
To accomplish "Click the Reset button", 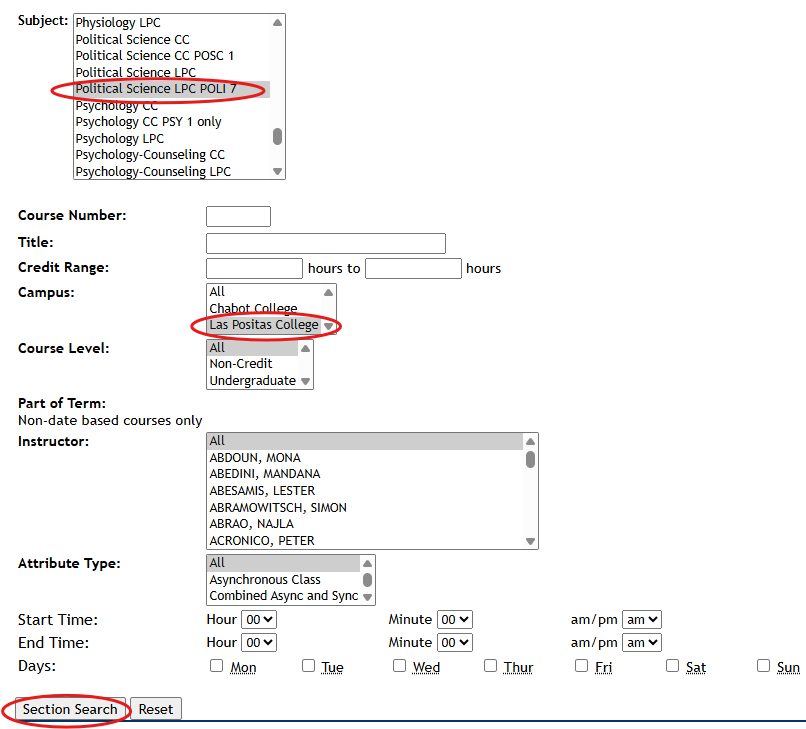I will [x=156, y=709].
